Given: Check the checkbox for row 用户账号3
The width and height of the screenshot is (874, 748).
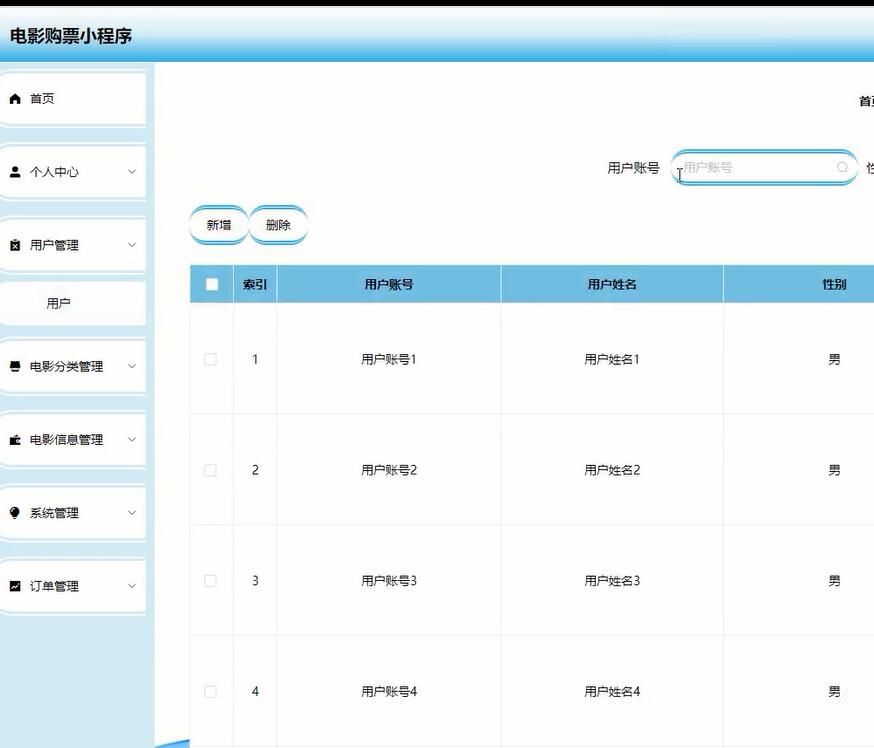Looking at the screenshot, I should [x=211, y=581].
